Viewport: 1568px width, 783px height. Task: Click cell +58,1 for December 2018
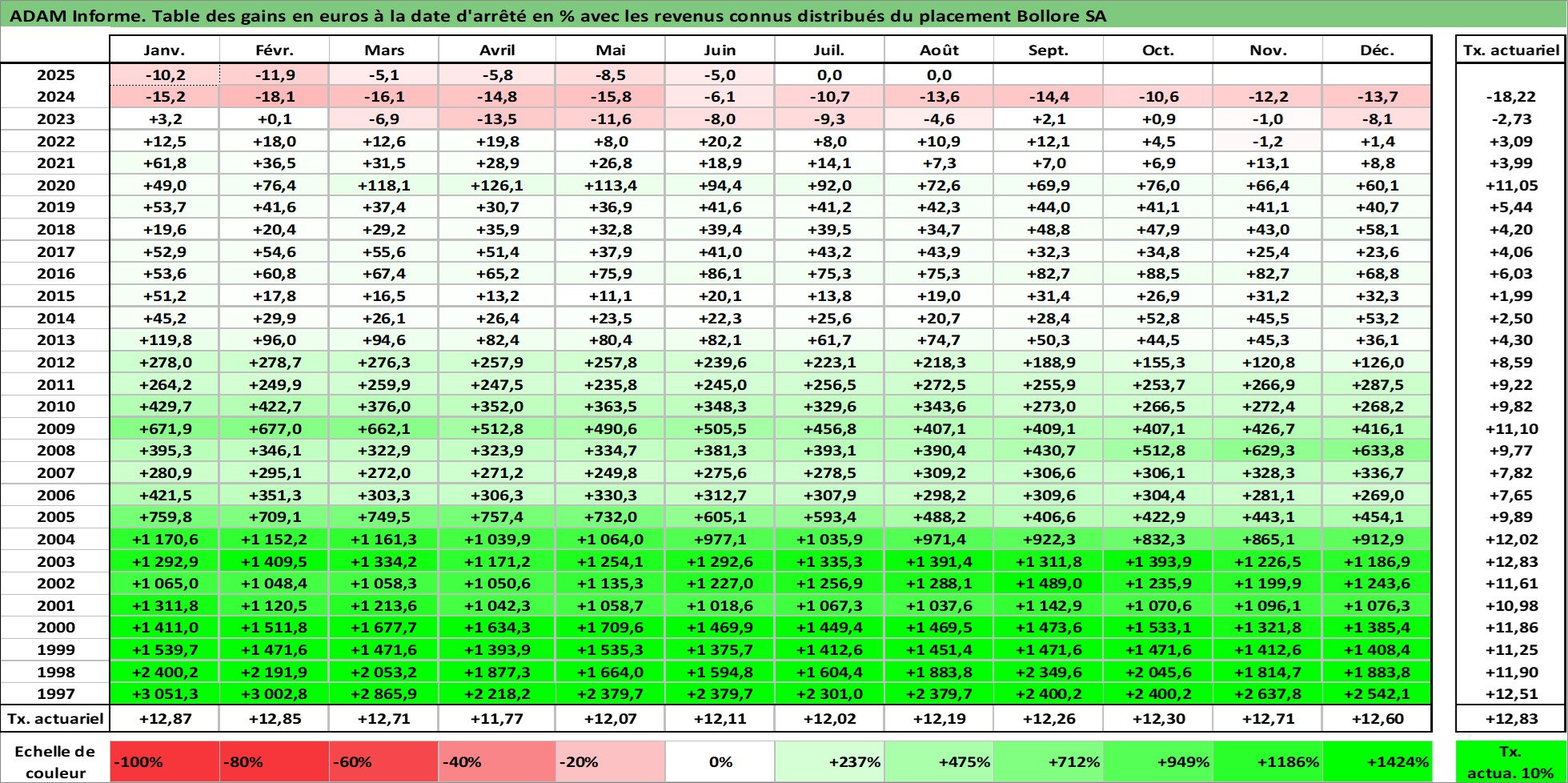(x=1377, y=230)
